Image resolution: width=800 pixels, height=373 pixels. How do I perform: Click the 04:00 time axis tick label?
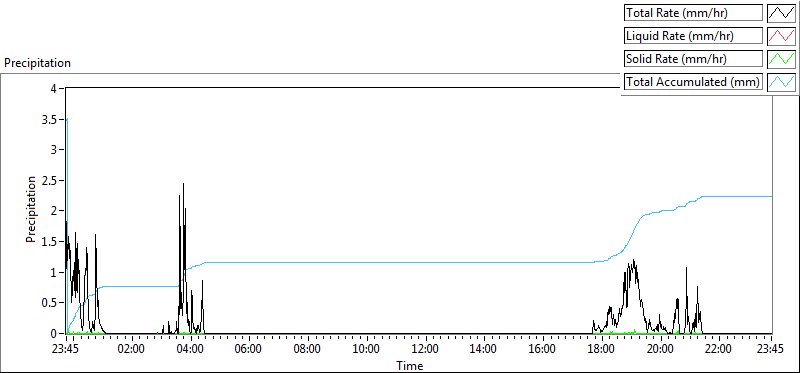click(x=191, y=350)
